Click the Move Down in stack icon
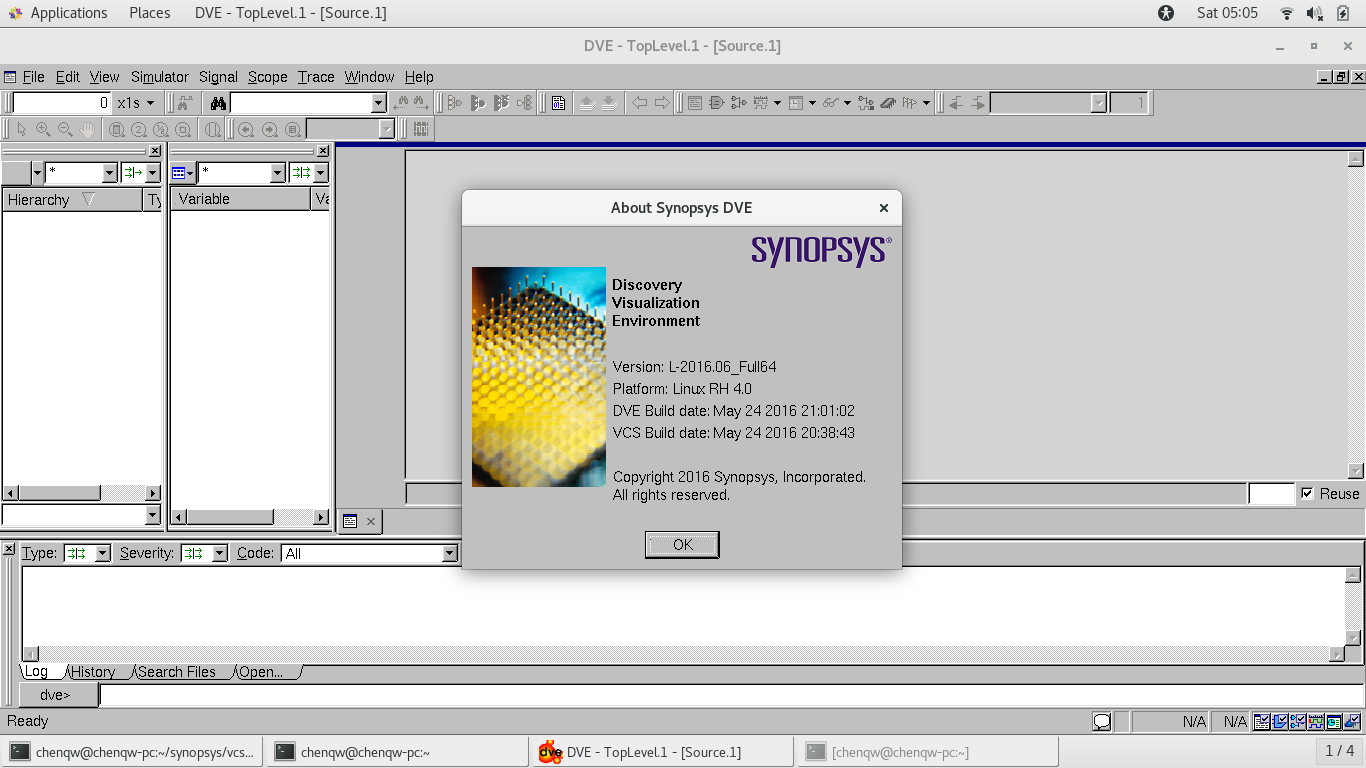1366x768 pixels. coord(609,103)
